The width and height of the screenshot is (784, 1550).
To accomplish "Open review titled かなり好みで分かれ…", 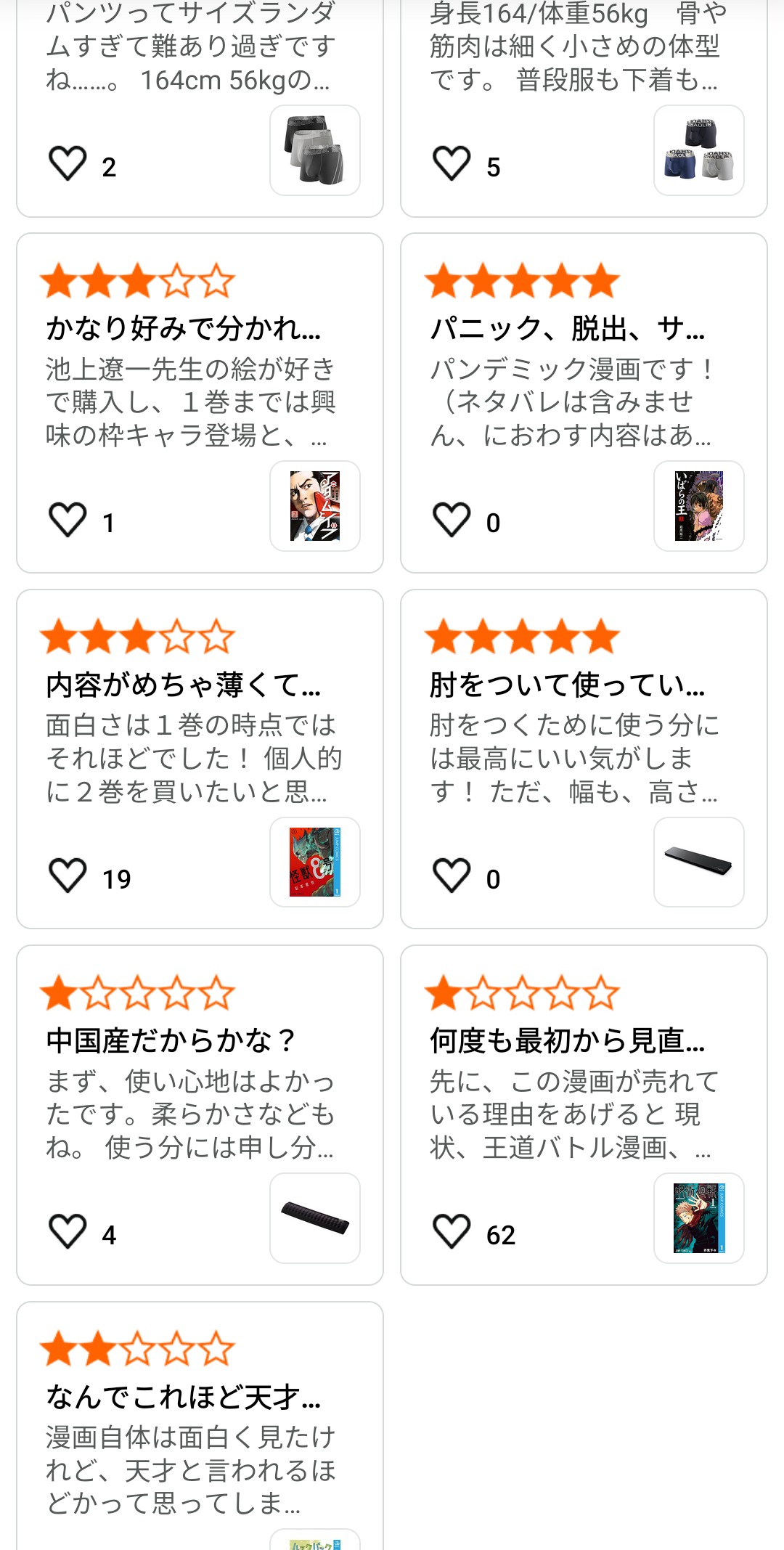I will click(184, 329).
